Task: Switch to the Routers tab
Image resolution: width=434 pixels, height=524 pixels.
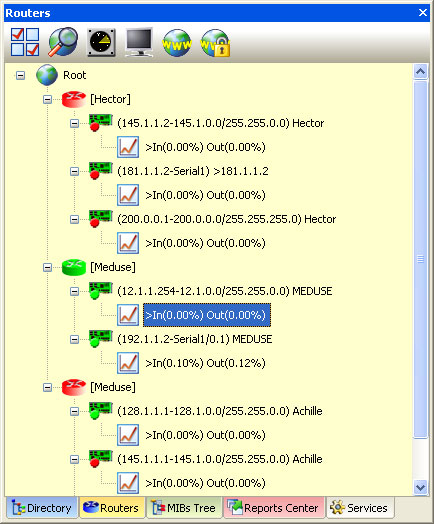Action: pos(112,508)
